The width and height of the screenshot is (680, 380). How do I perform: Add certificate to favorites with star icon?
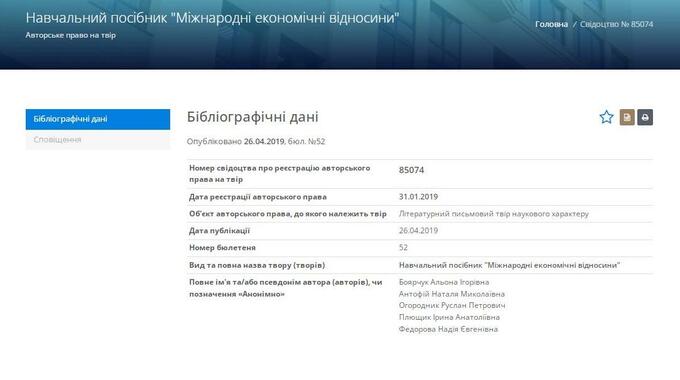point(606,117)
